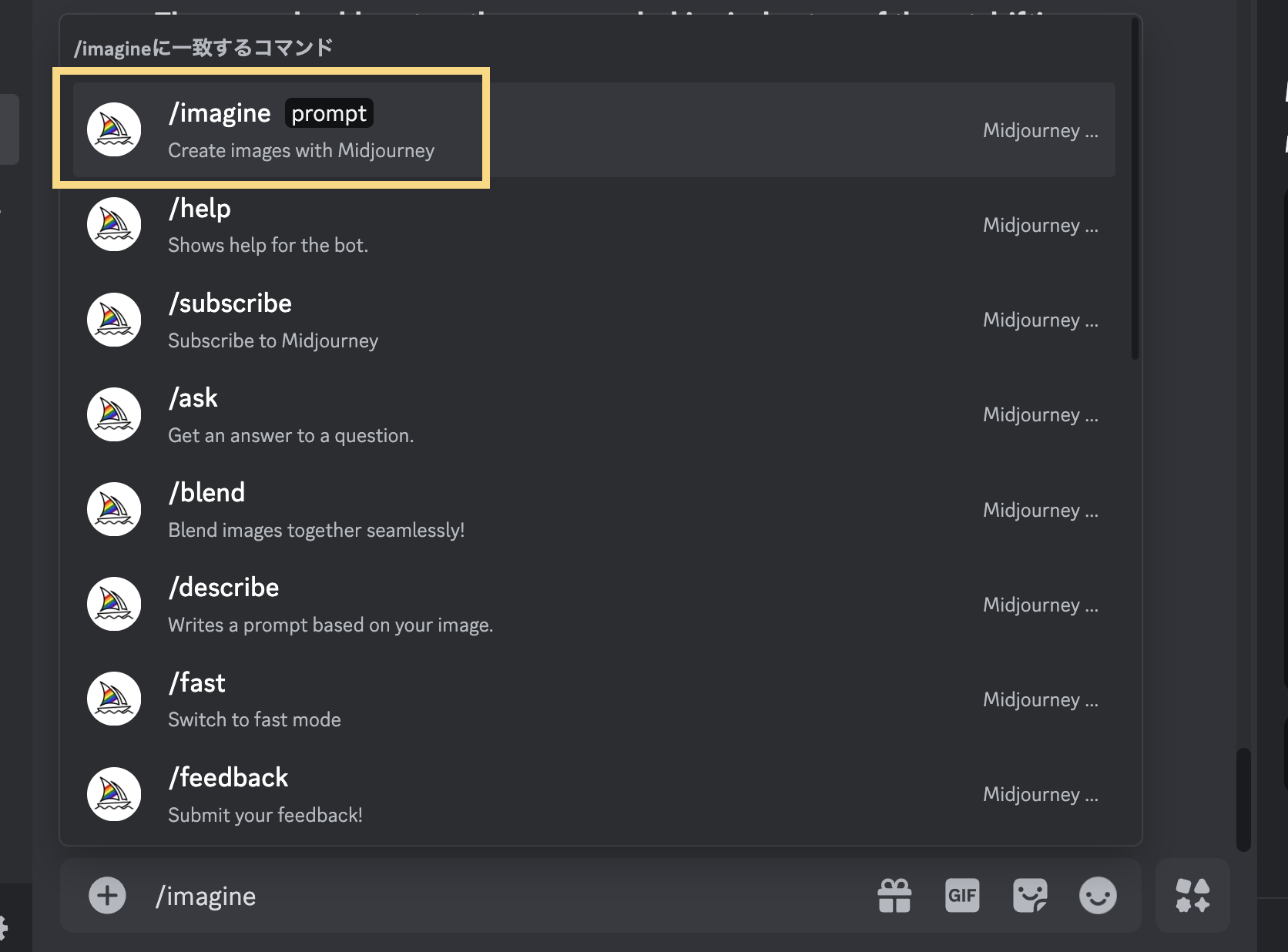
Task: Open the apps launcher button
Action: coord(1192,896)
